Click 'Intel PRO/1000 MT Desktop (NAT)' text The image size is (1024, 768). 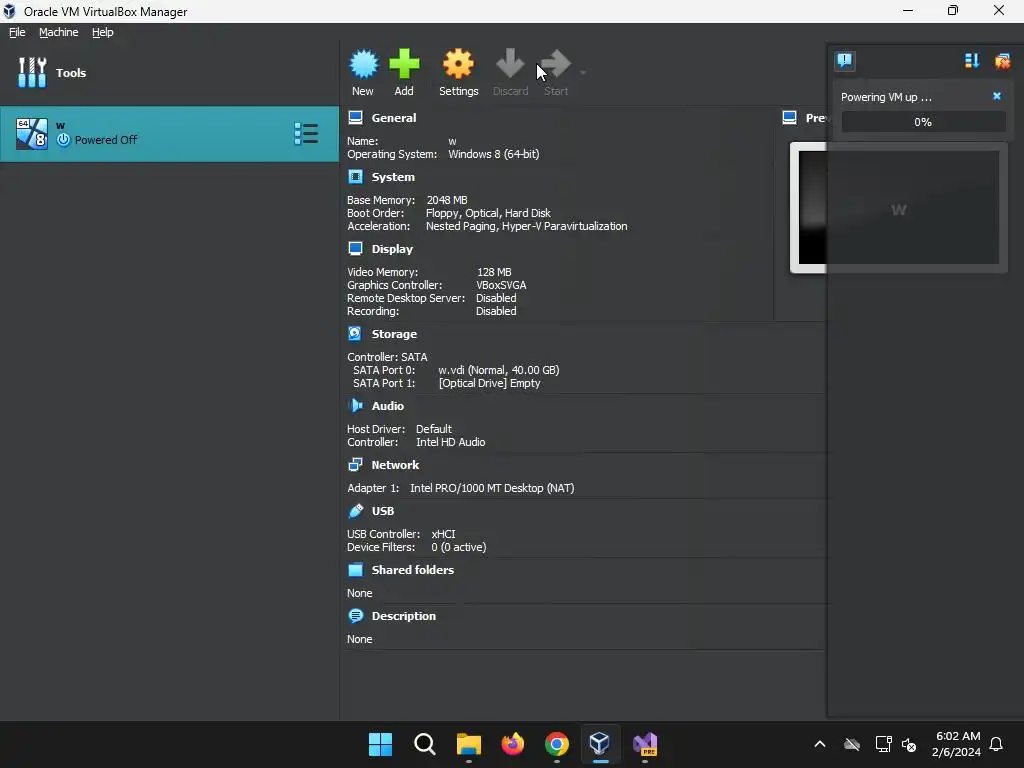pos(492,488)
